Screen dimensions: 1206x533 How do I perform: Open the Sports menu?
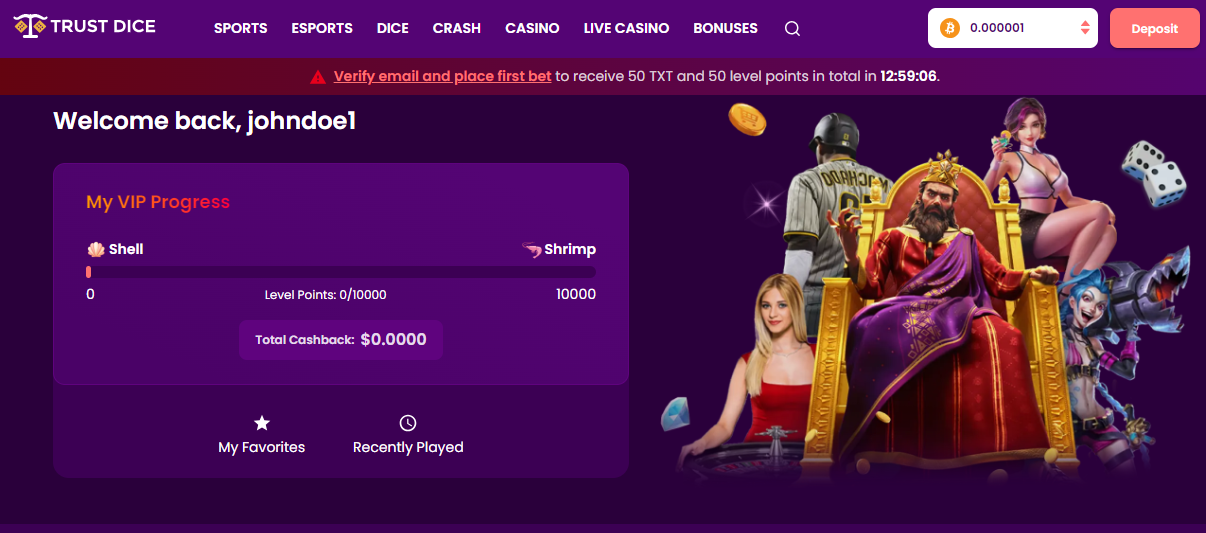[x=241, y=28]
